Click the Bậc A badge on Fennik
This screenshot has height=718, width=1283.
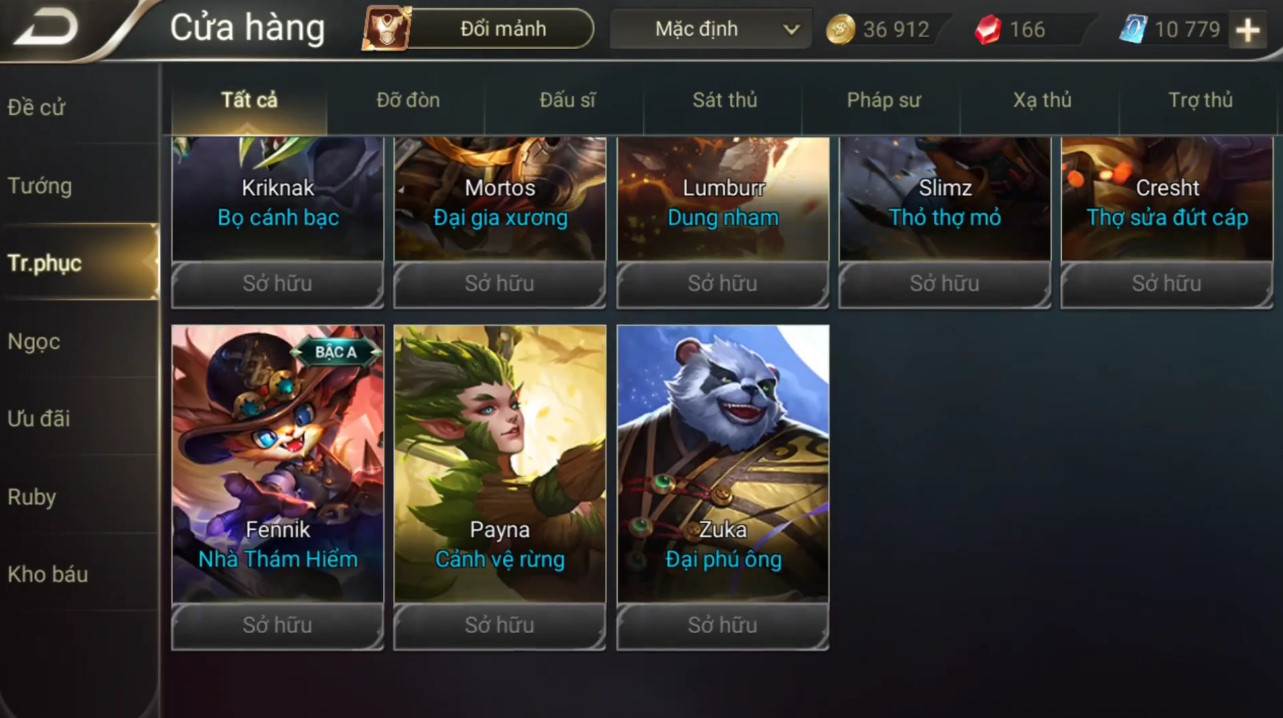[335, 351]
